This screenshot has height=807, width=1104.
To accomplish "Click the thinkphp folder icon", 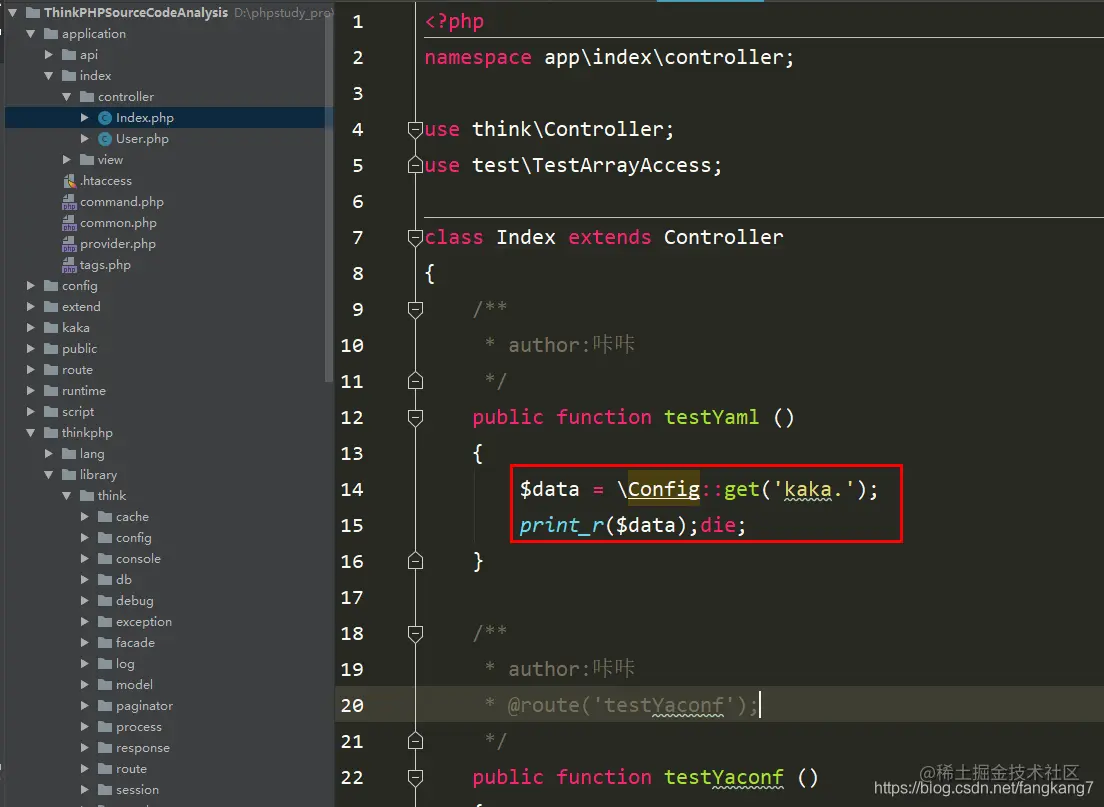I will [51, 432].
